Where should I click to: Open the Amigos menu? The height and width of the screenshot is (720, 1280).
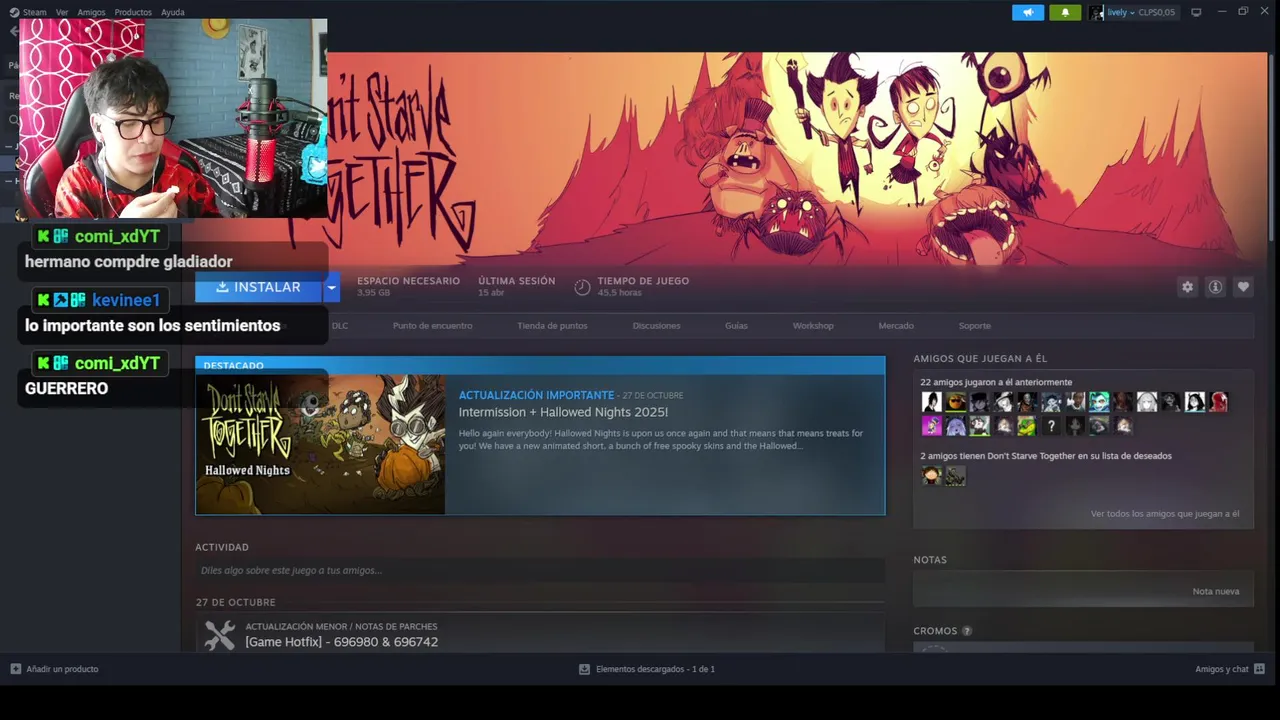pyautogui.click(x=91, y=12)
